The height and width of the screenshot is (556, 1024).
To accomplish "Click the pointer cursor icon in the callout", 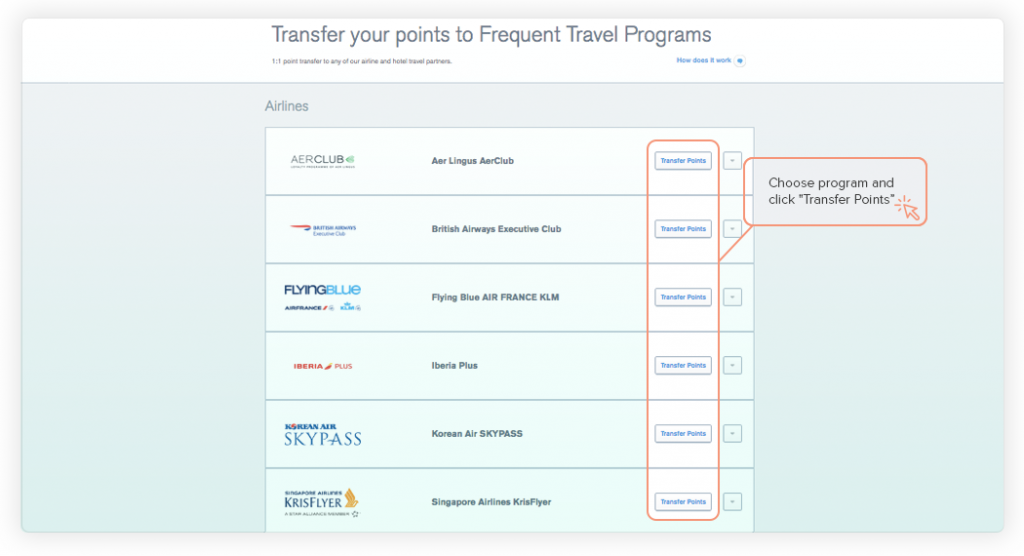I will coord(908,208).
